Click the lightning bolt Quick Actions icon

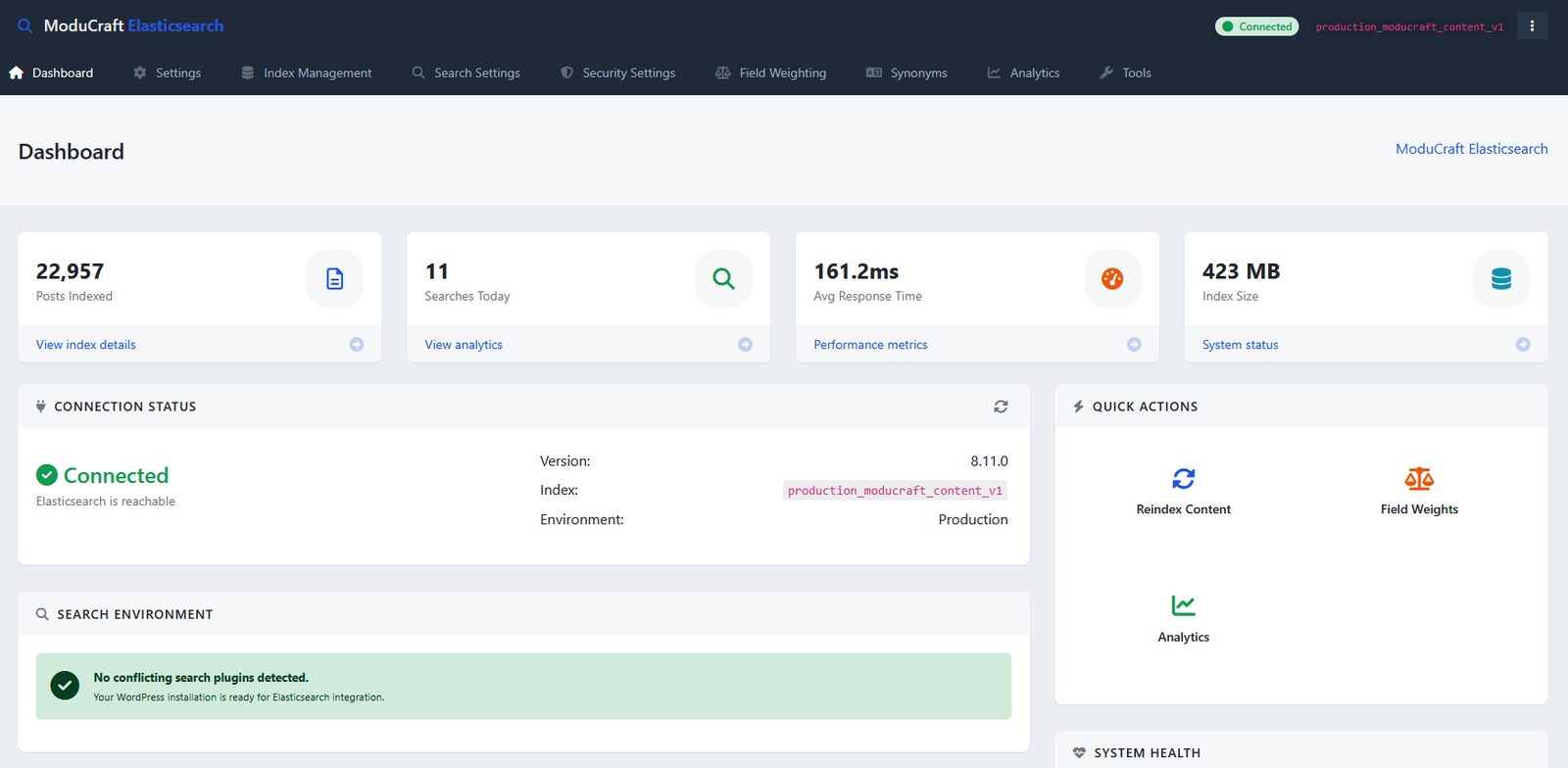pyautogui.click(x=1078, y=407)
